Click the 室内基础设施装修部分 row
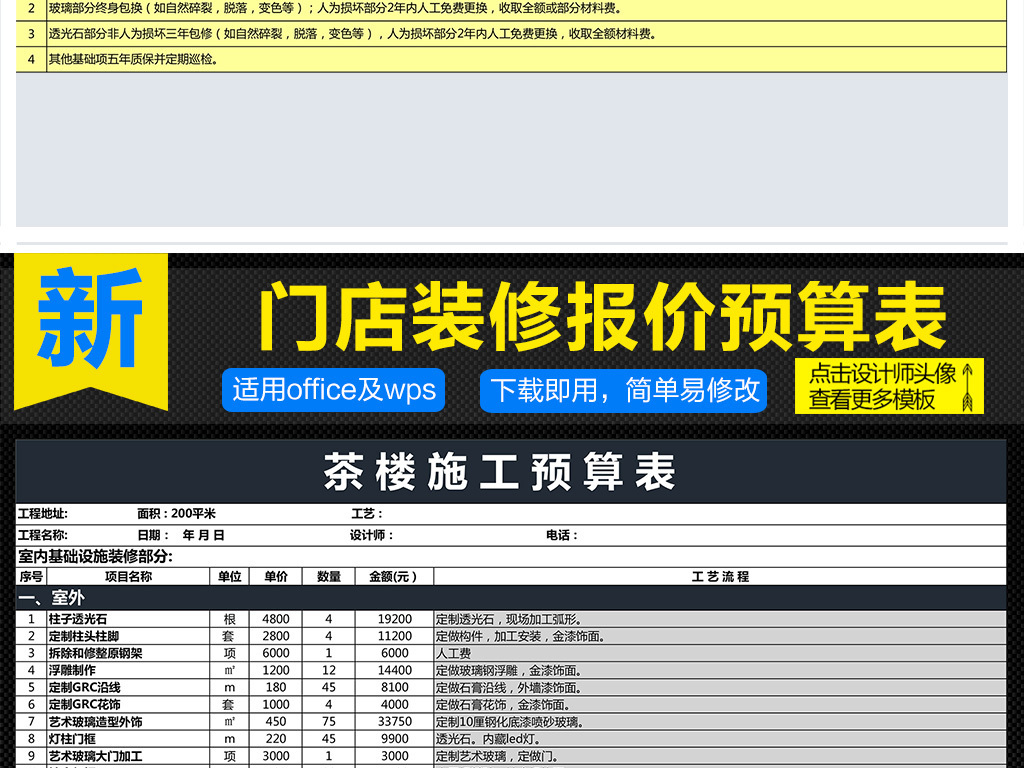The width and height of the screenshot is (1024, 768). [x=510, y=556]
